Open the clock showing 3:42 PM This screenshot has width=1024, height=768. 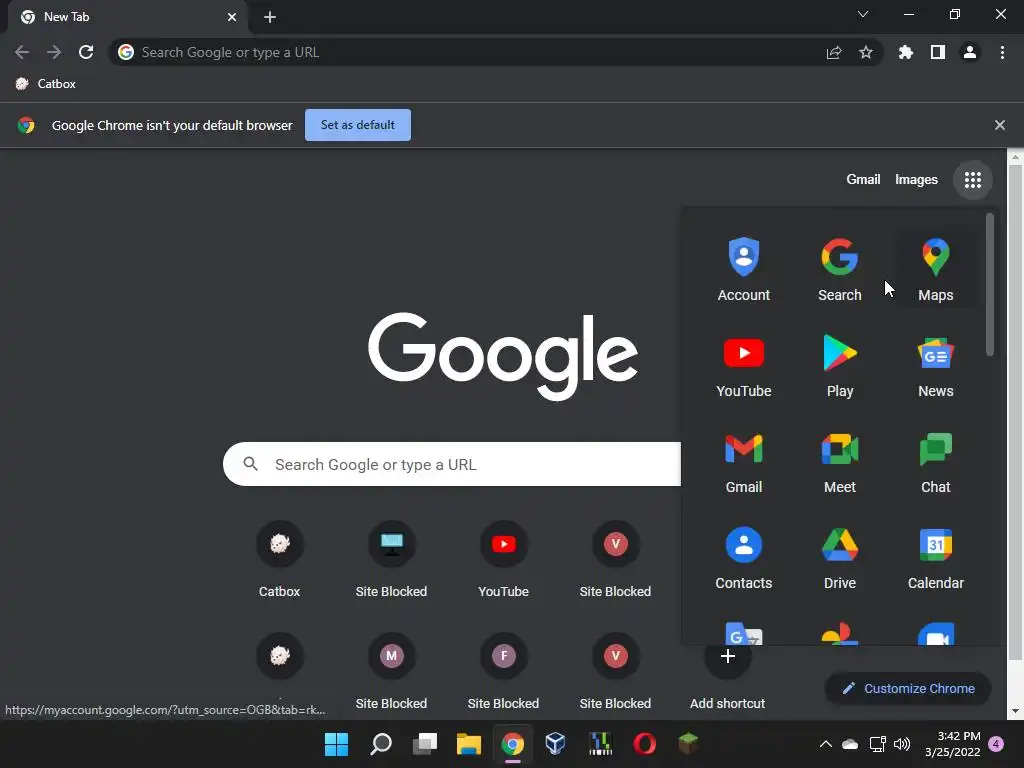tap(952, 744)
